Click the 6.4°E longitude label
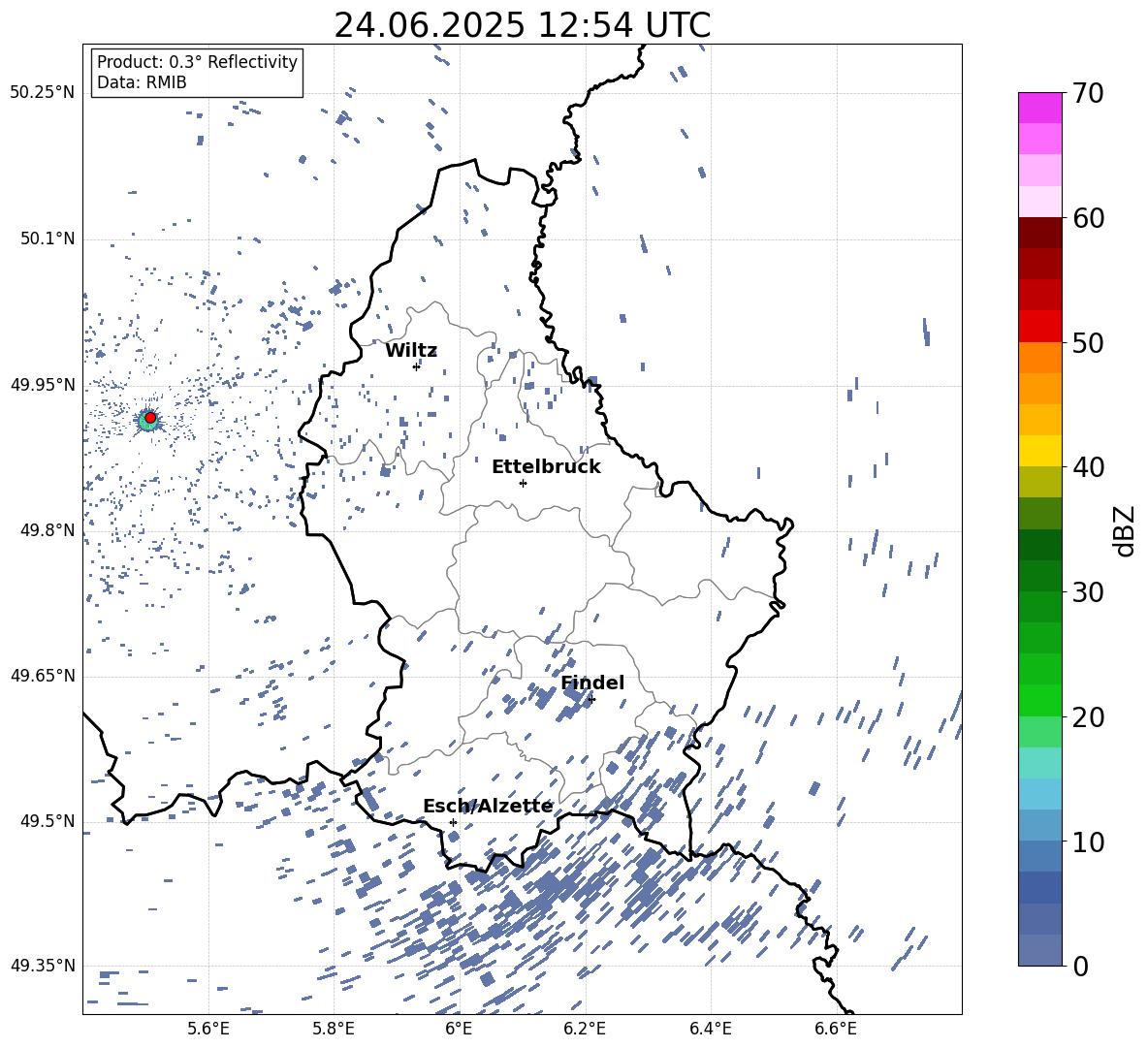The width and height of the screenshot is (1148, 1048). [710, 1029]
